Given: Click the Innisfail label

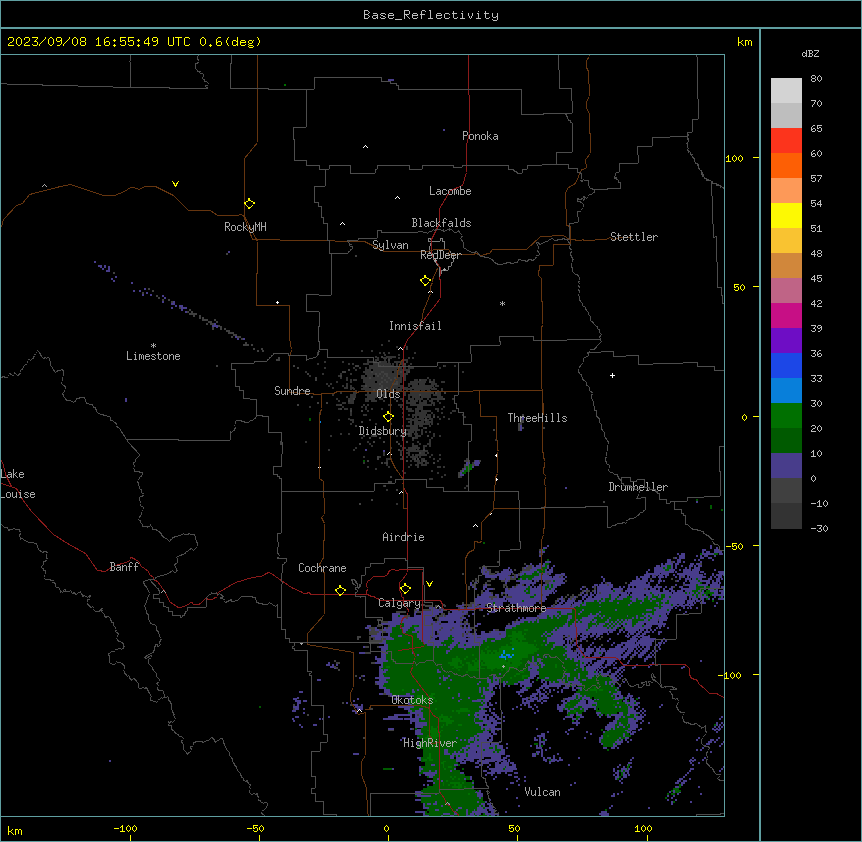Looking at the screenshot, I should [x=415, y=326].
